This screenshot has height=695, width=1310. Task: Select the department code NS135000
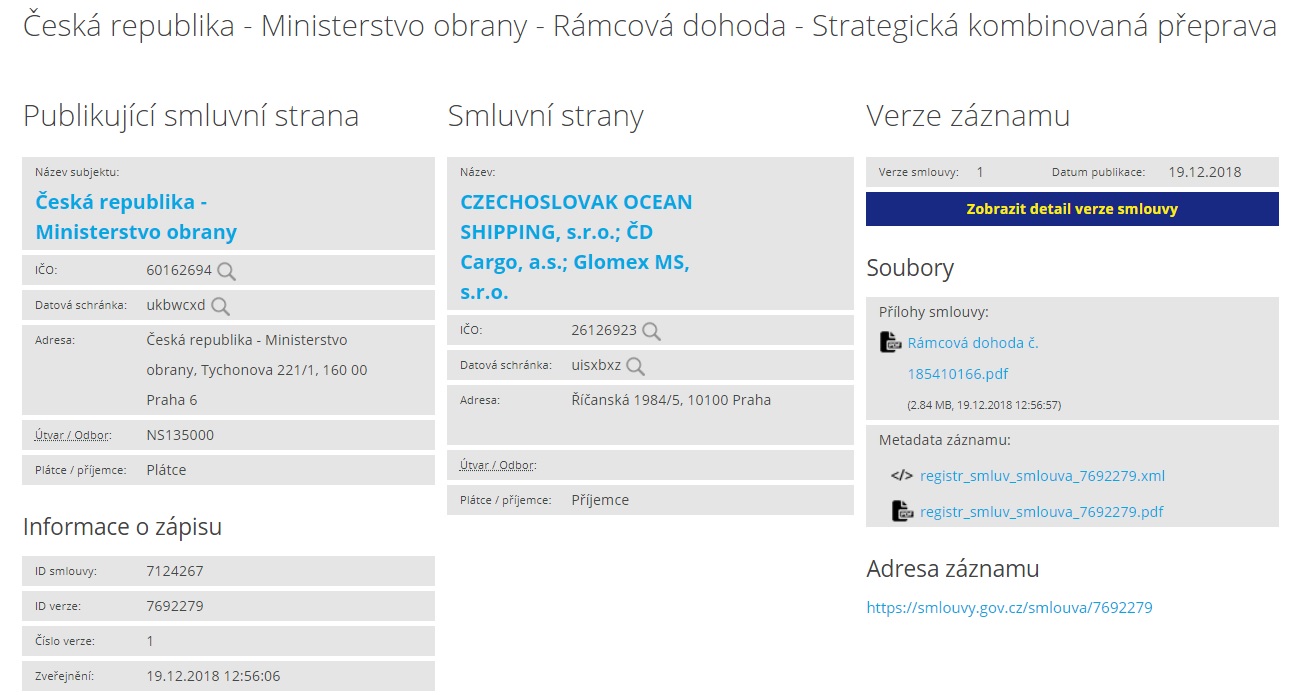click(x=180, y=435)
